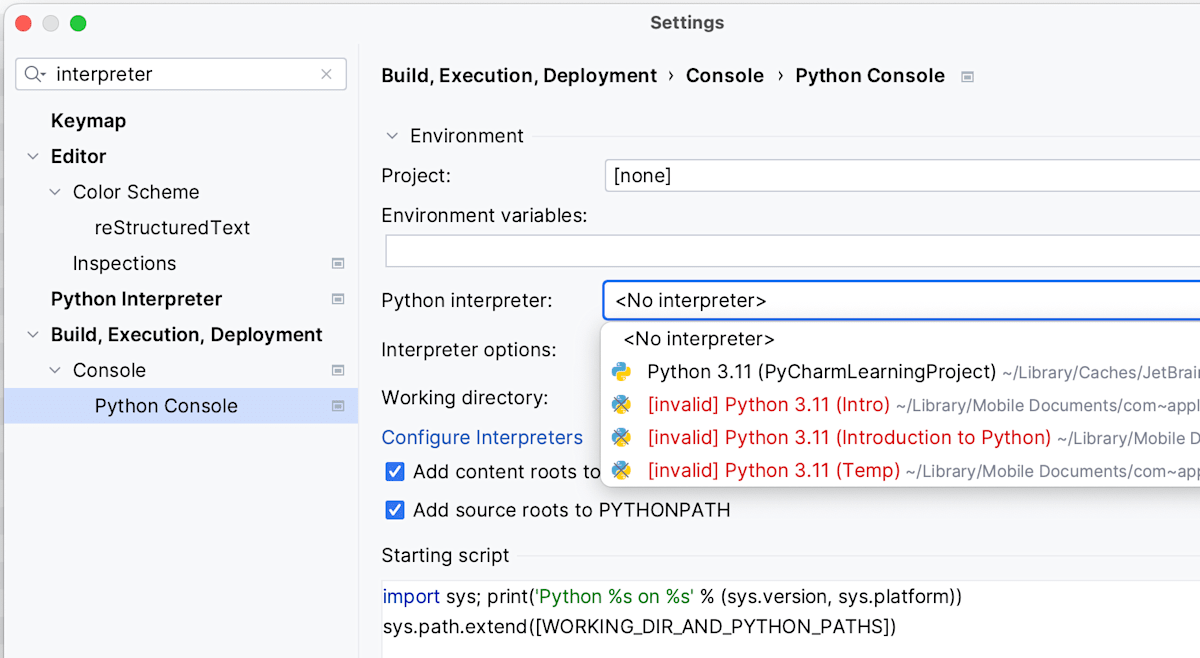Click invalid Python icon for Introduction to Python
Screen dimensions: 1200x658
point(621,437)
